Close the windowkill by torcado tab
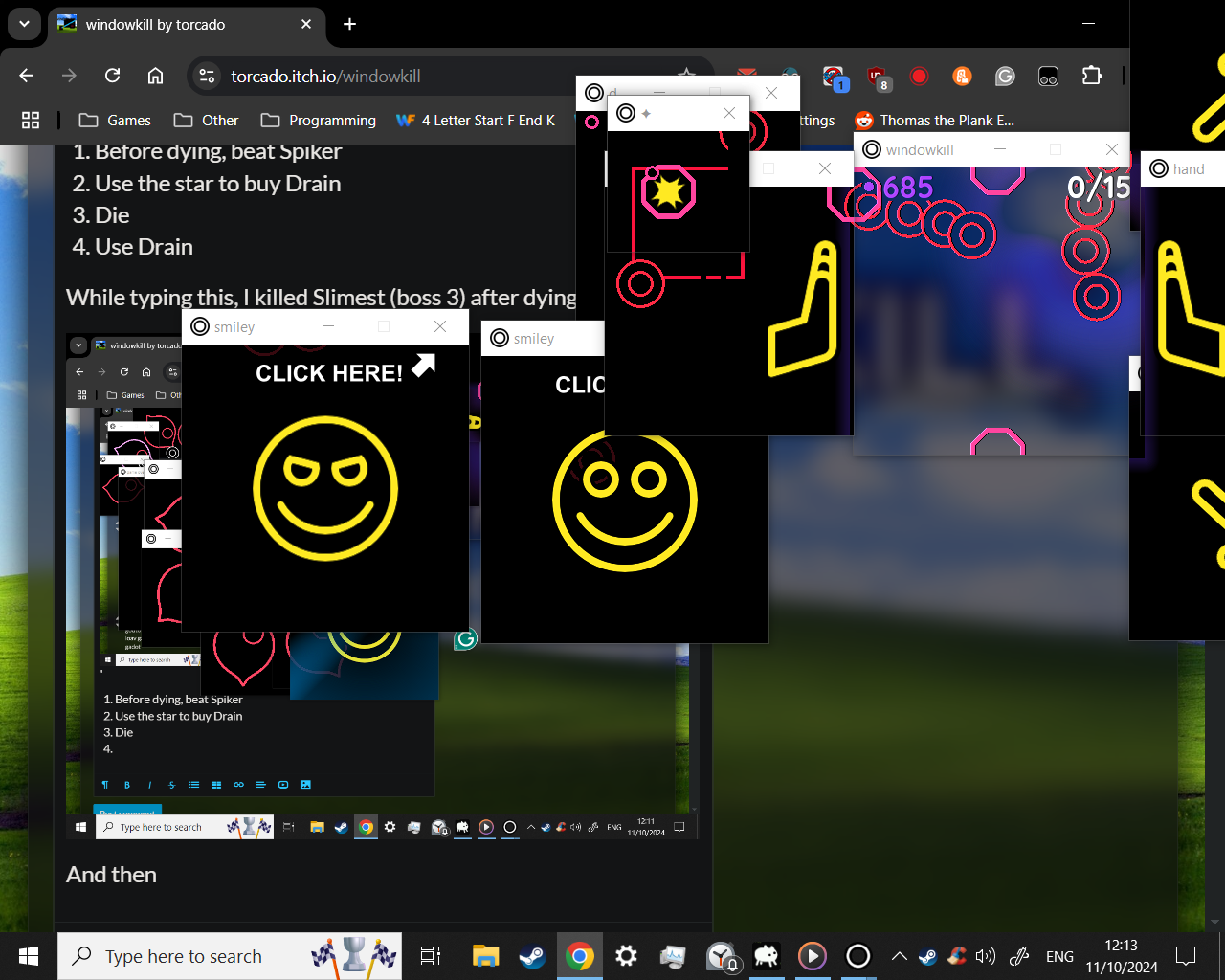The height and width of the screenshot is (980, 1225). tap(306, 24)
